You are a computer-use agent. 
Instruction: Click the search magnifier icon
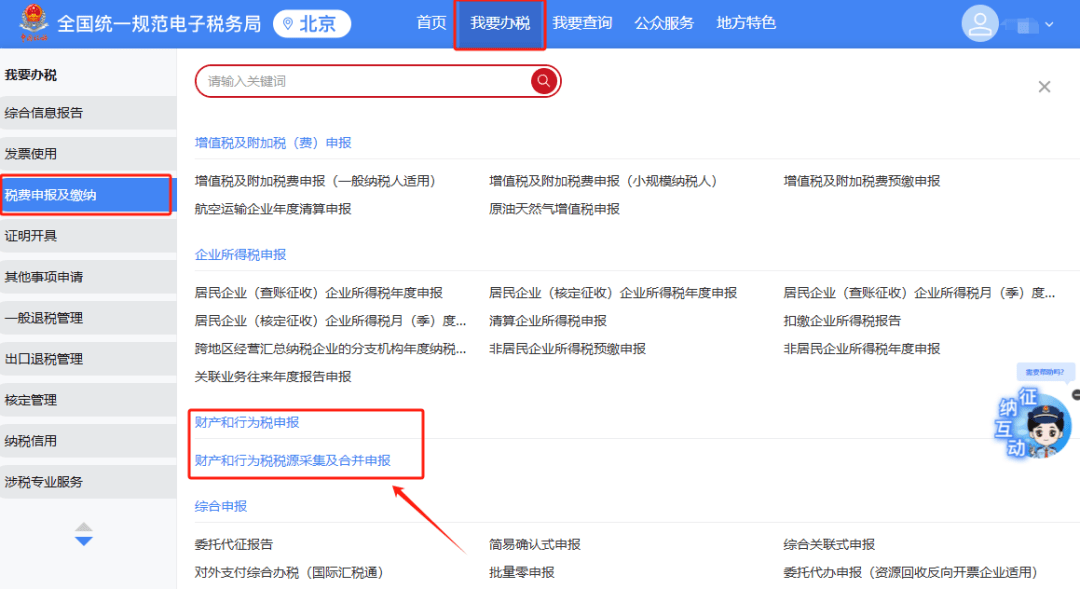click(543, 81)
